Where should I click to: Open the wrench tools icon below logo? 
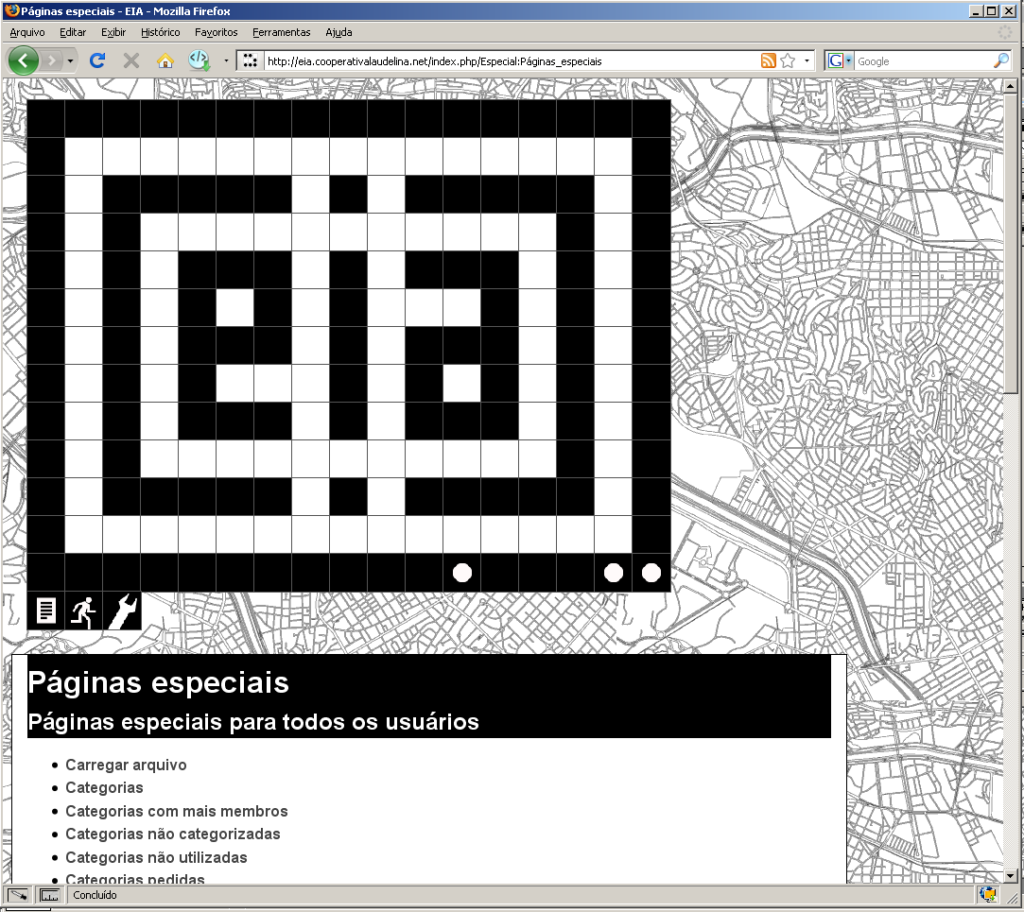click(x=122, y=611)
